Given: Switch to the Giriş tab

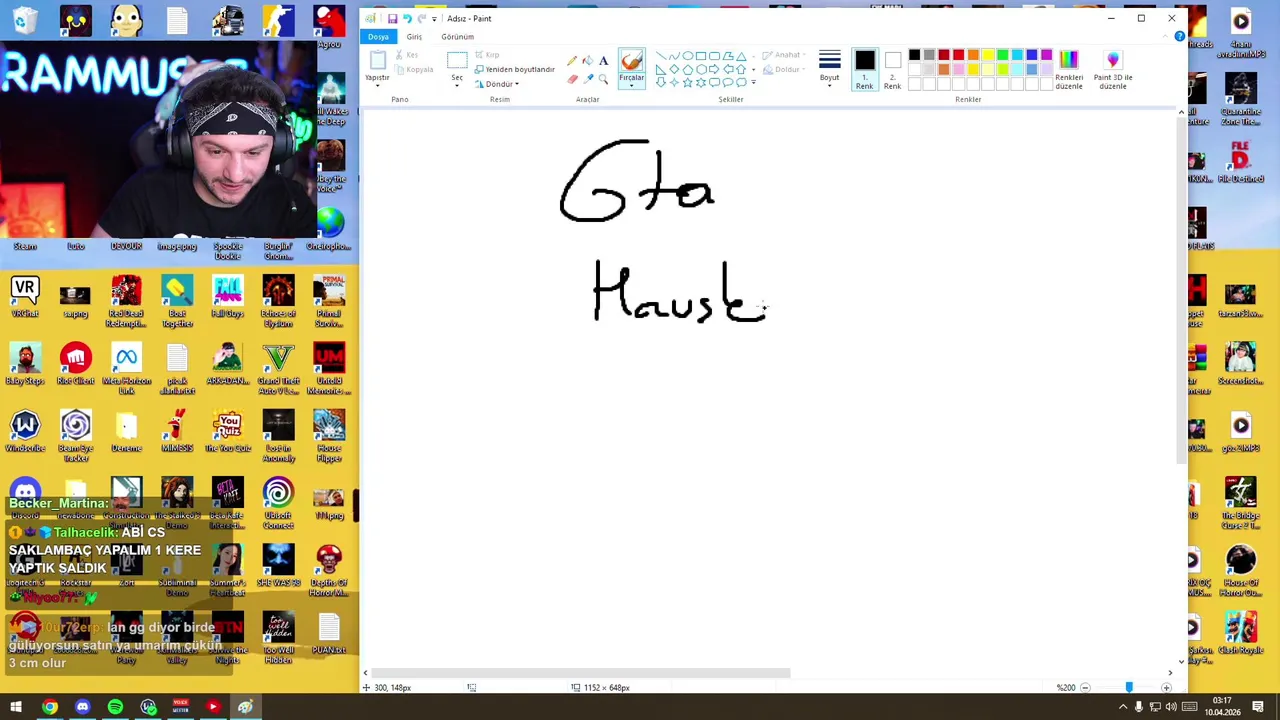Looking at the screenshot, I should pos(414,36).
